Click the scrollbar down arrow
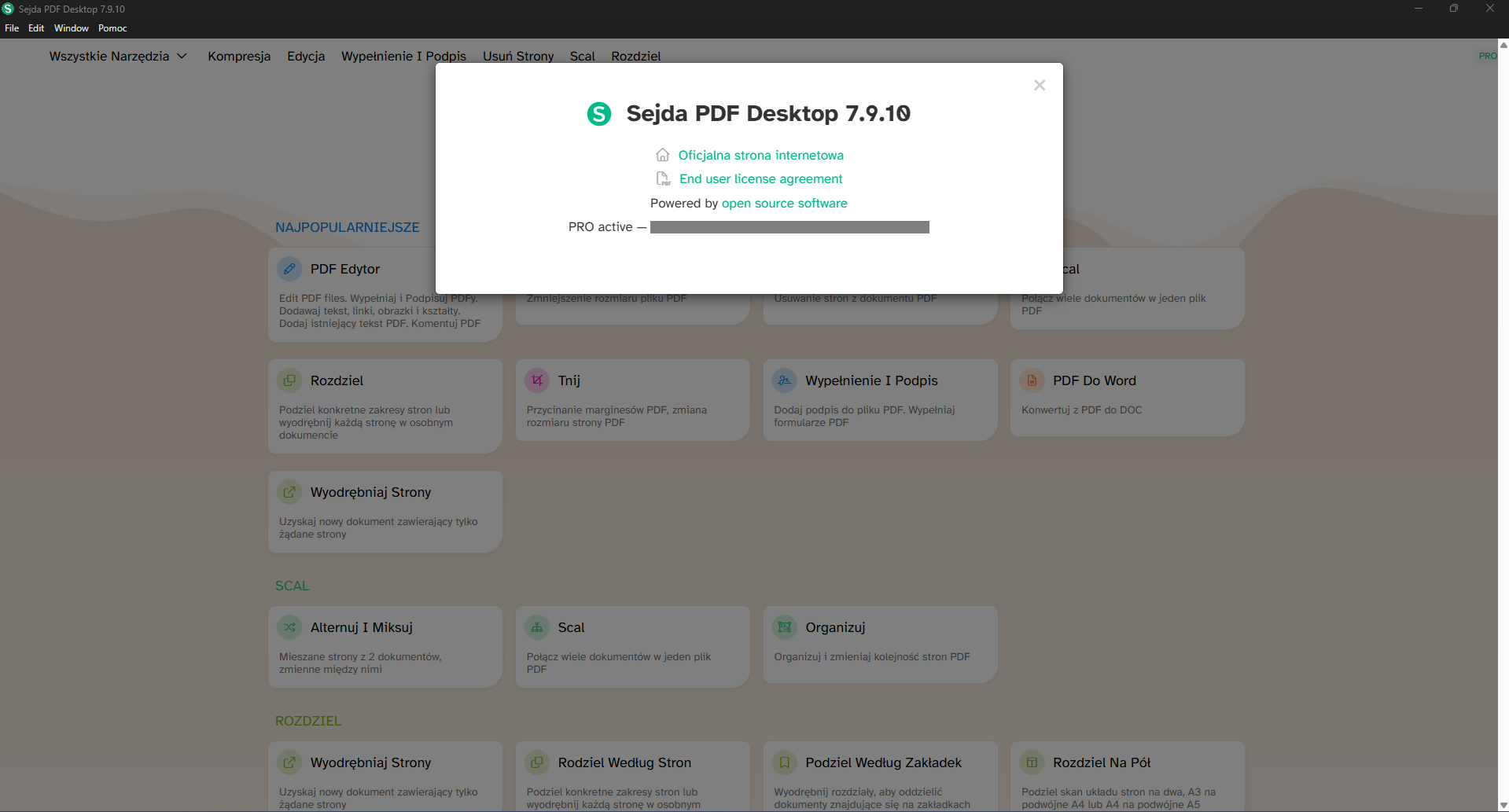This screenshot has width=1509, height=812. (1503, 806)
